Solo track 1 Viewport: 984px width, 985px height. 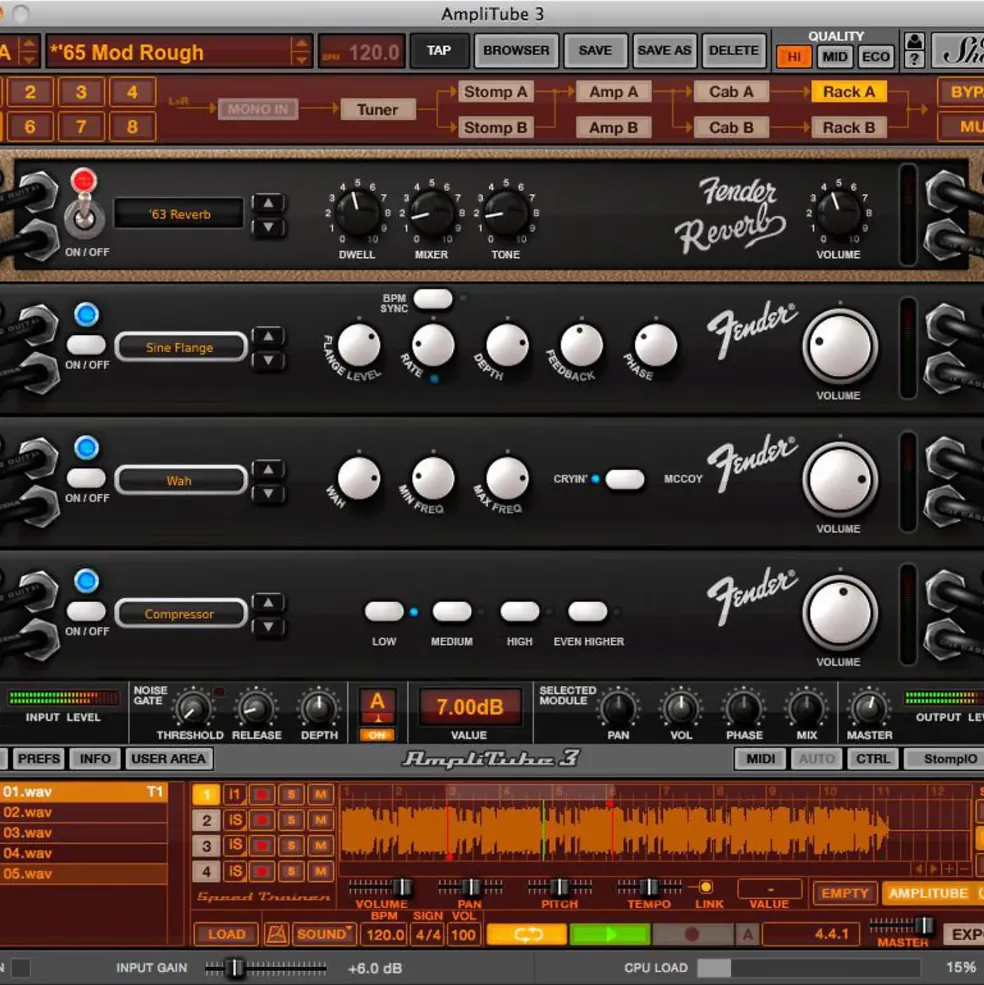pyautogui.click(x=291, y=795)
